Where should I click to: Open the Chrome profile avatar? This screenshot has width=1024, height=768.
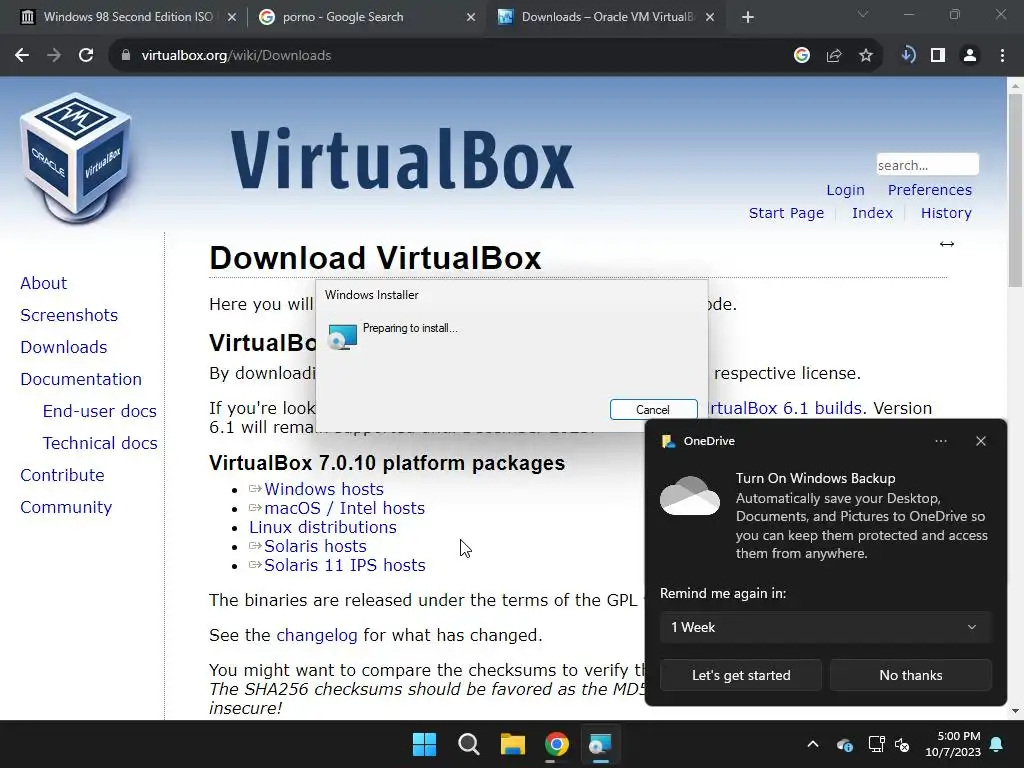[970, 56]
